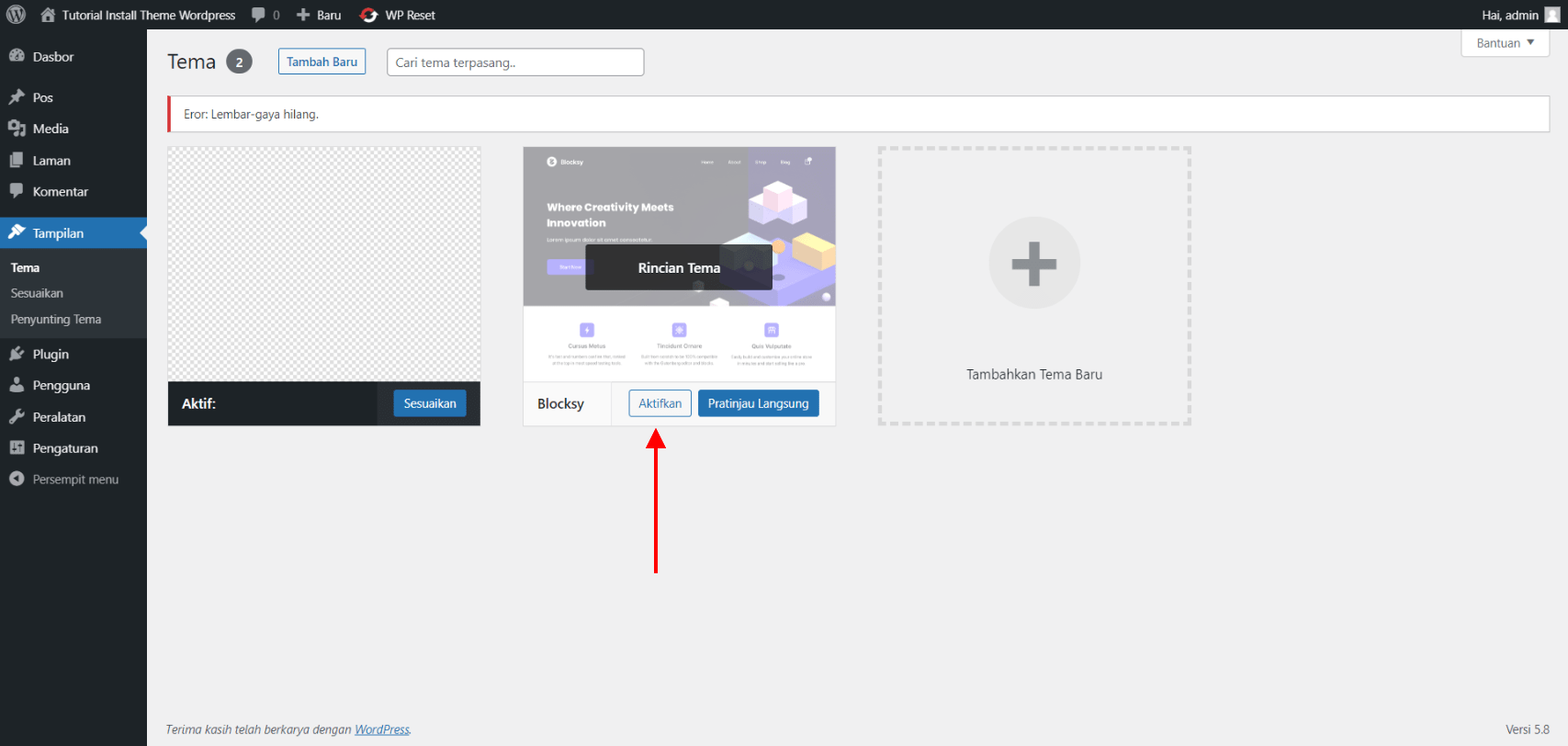This screenshot has height=746, width=1568.
Task: Click the WP Reset text in the admin bar
Action: pyautogui.click(x=410, y=15)
